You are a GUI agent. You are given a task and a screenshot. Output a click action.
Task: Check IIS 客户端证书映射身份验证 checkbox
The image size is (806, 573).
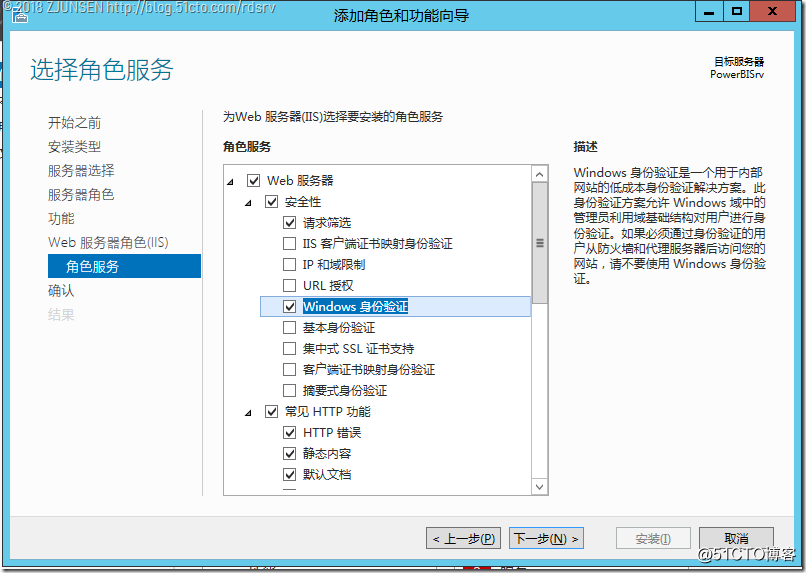(289, 244)
